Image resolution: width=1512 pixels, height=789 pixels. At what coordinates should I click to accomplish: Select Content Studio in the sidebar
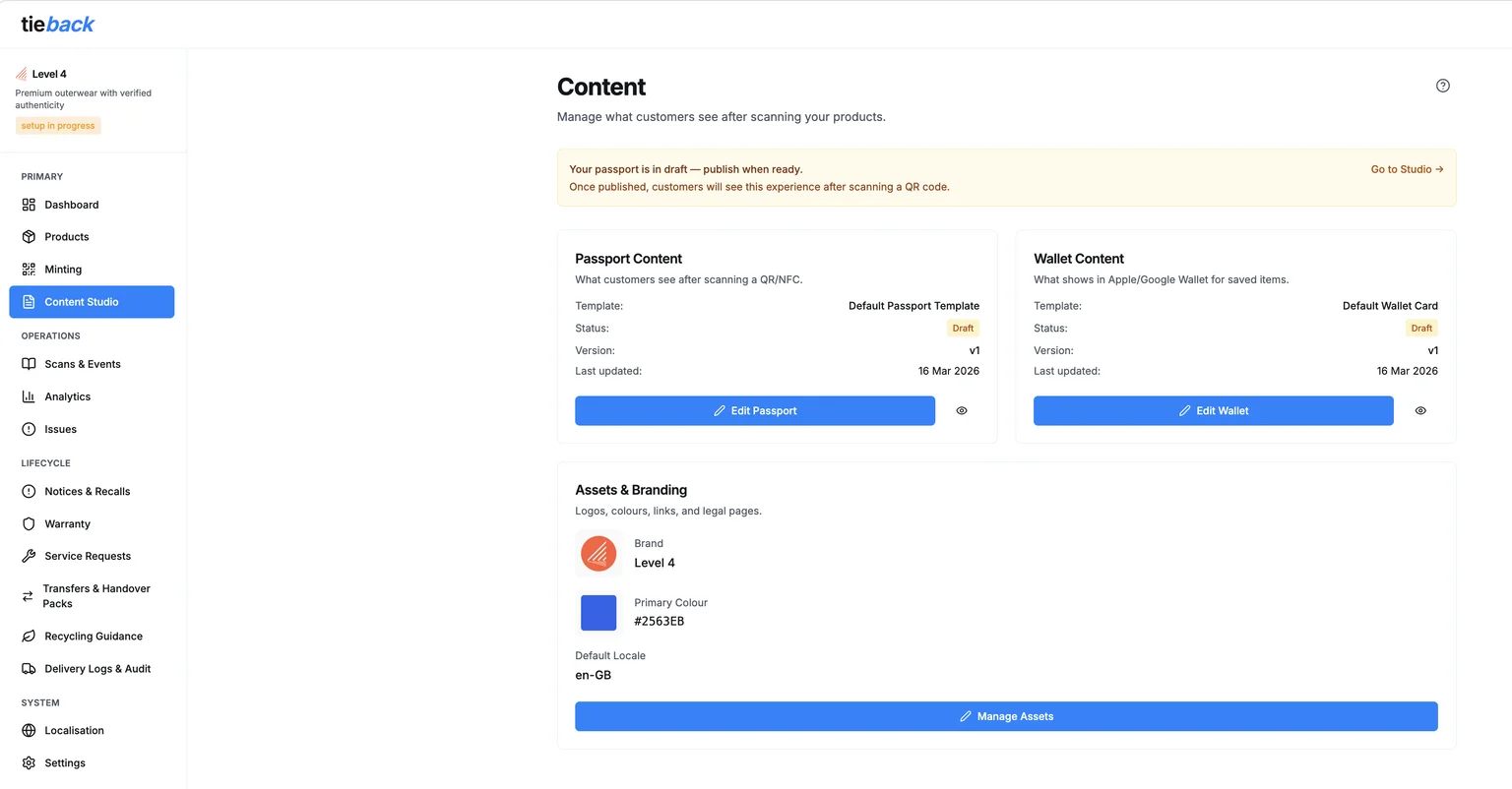point(83,302)
